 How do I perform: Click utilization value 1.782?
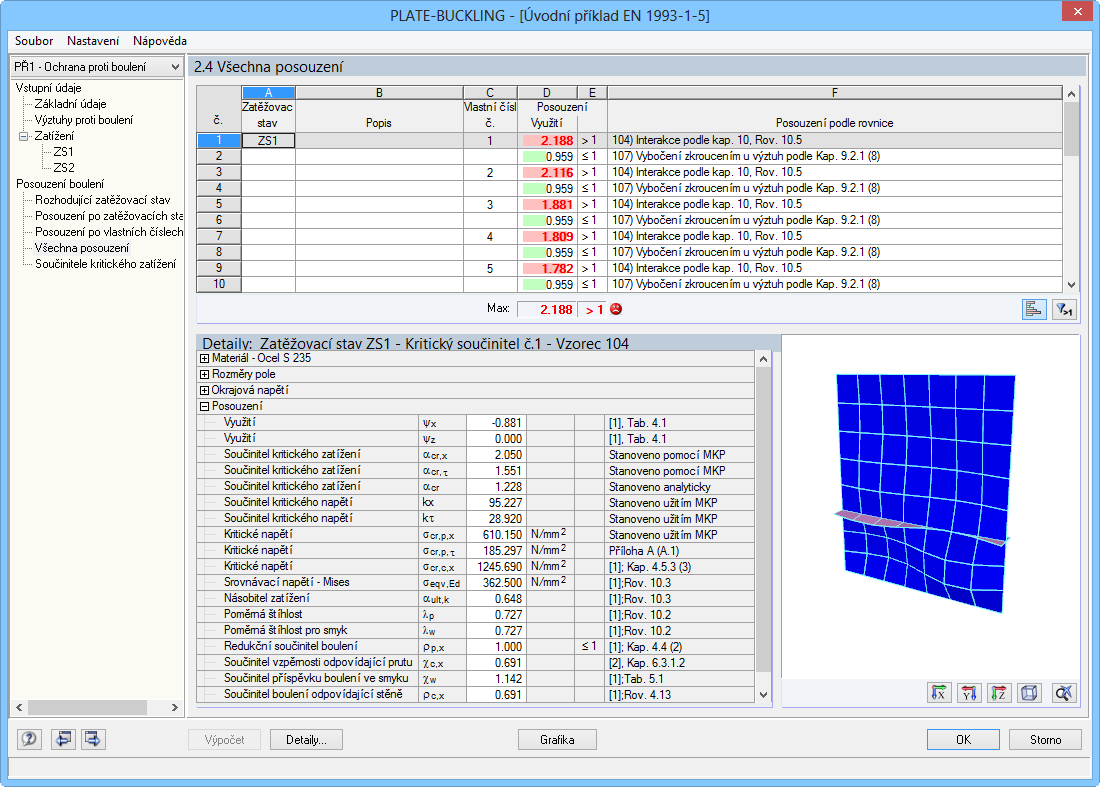(x=546, y=269)
